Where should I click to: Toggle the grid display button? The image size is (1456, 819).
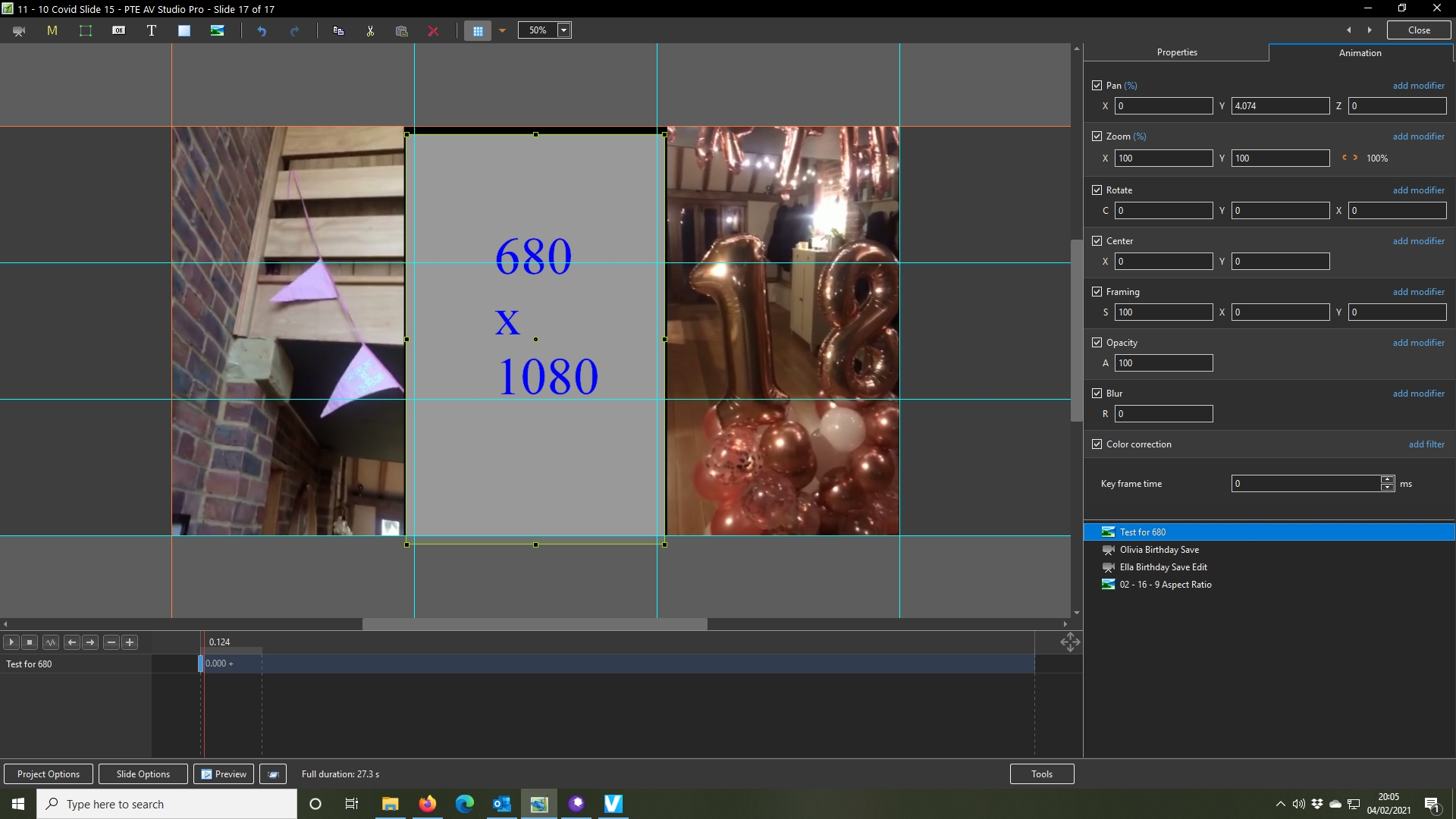pyautogui.click(x=478, y=31)
